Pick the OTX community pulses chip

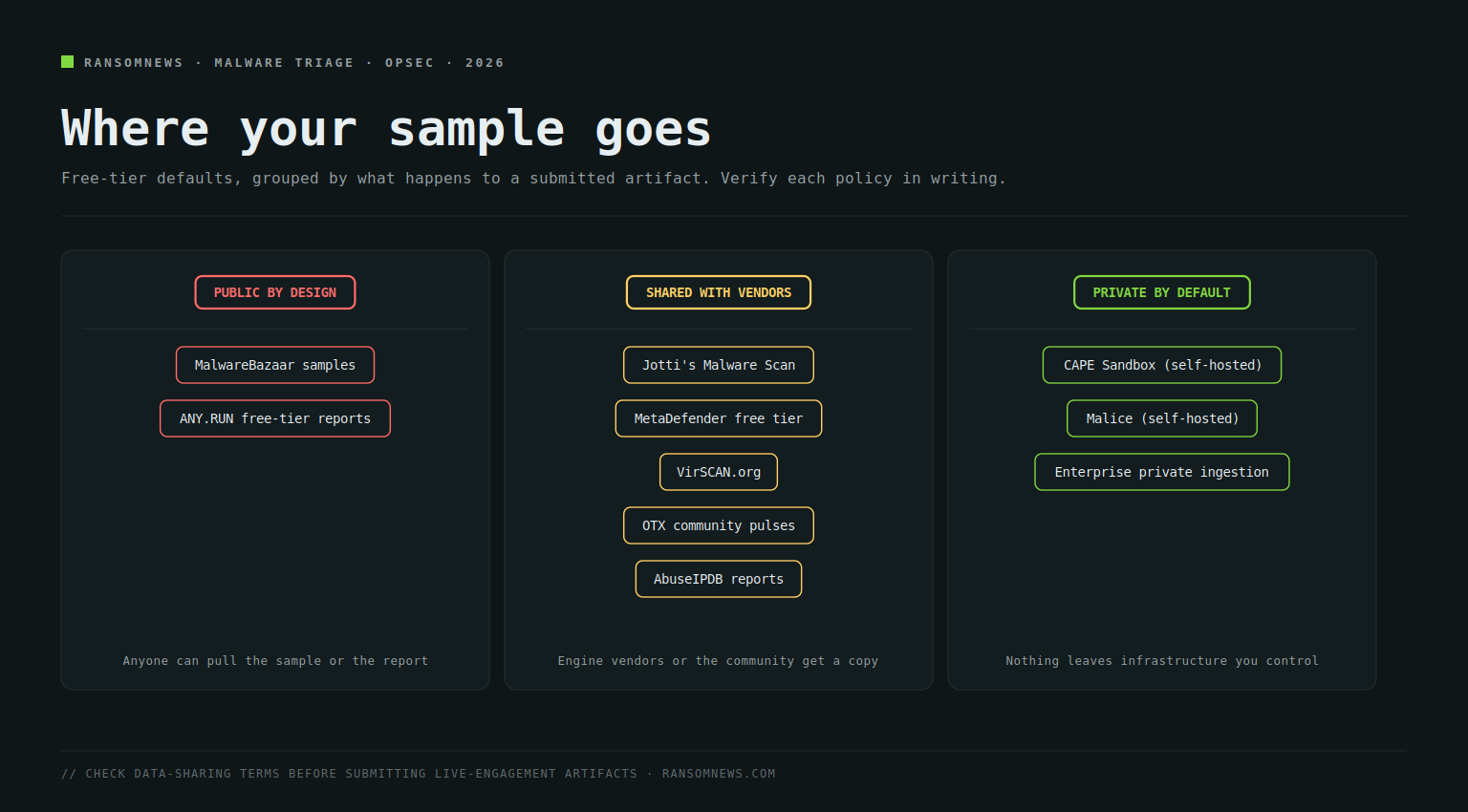click(x=719, y=525)
